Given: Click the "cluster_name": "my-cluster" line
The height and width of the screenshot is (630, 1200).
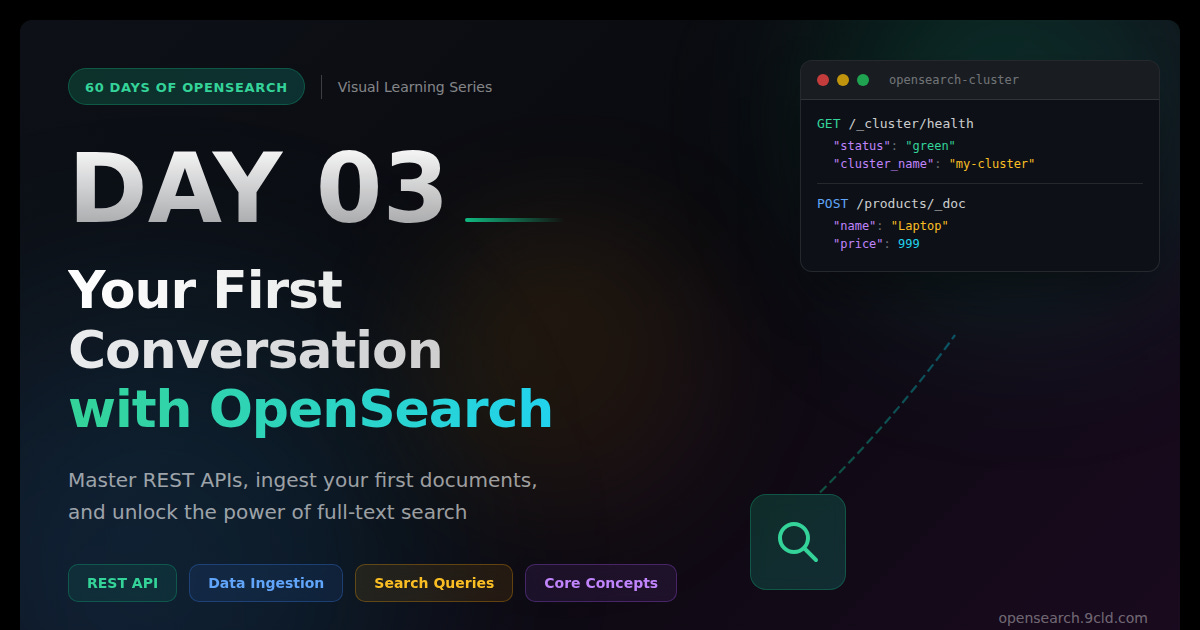Looking at the screenshot, I should coord(934,164).
